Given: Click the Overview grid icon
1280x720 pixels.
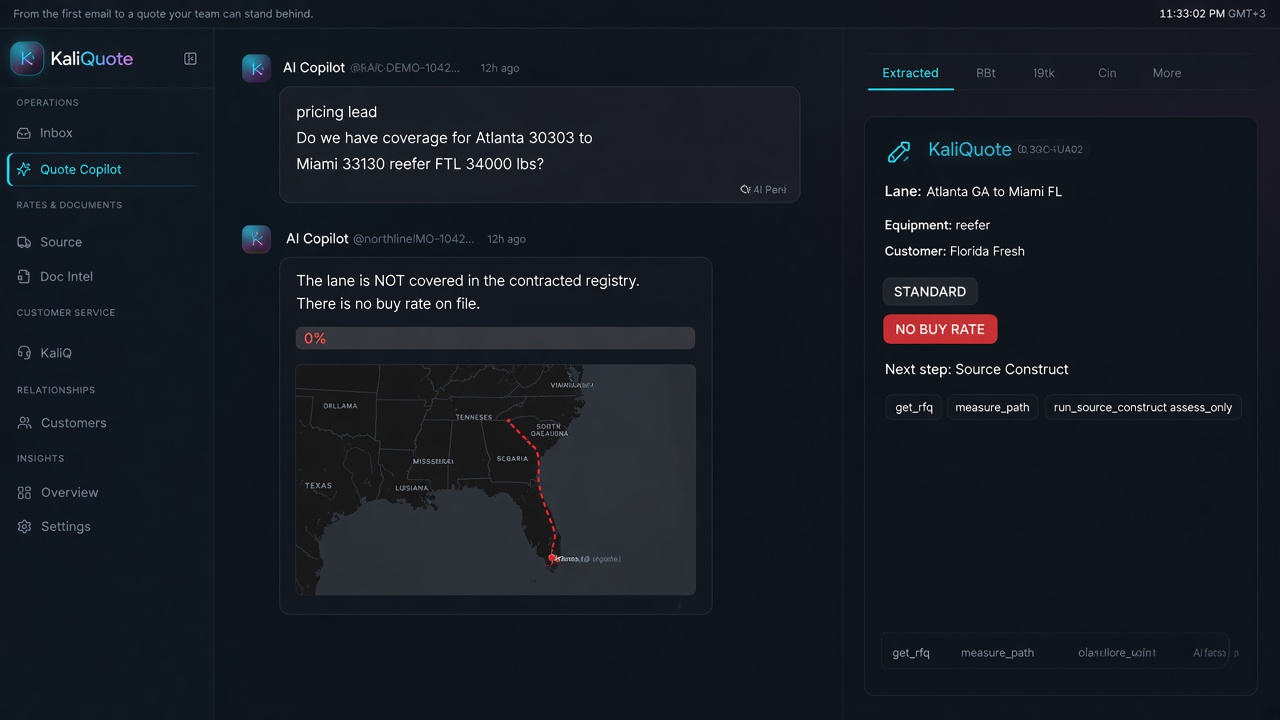Looking at the screenshot, I should click(25, 492).
